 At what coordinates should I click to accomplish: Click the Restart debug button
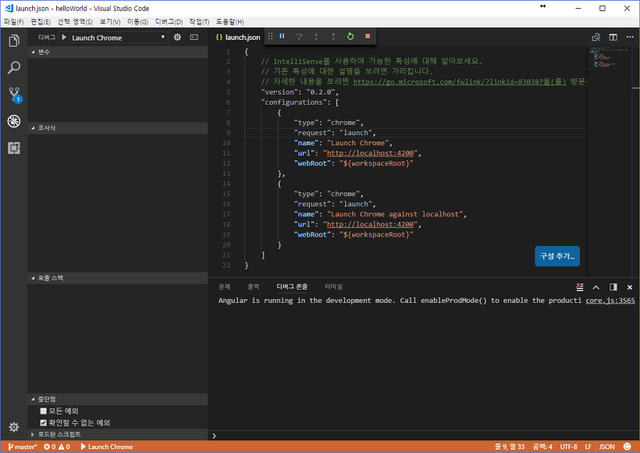pos(350,37)
